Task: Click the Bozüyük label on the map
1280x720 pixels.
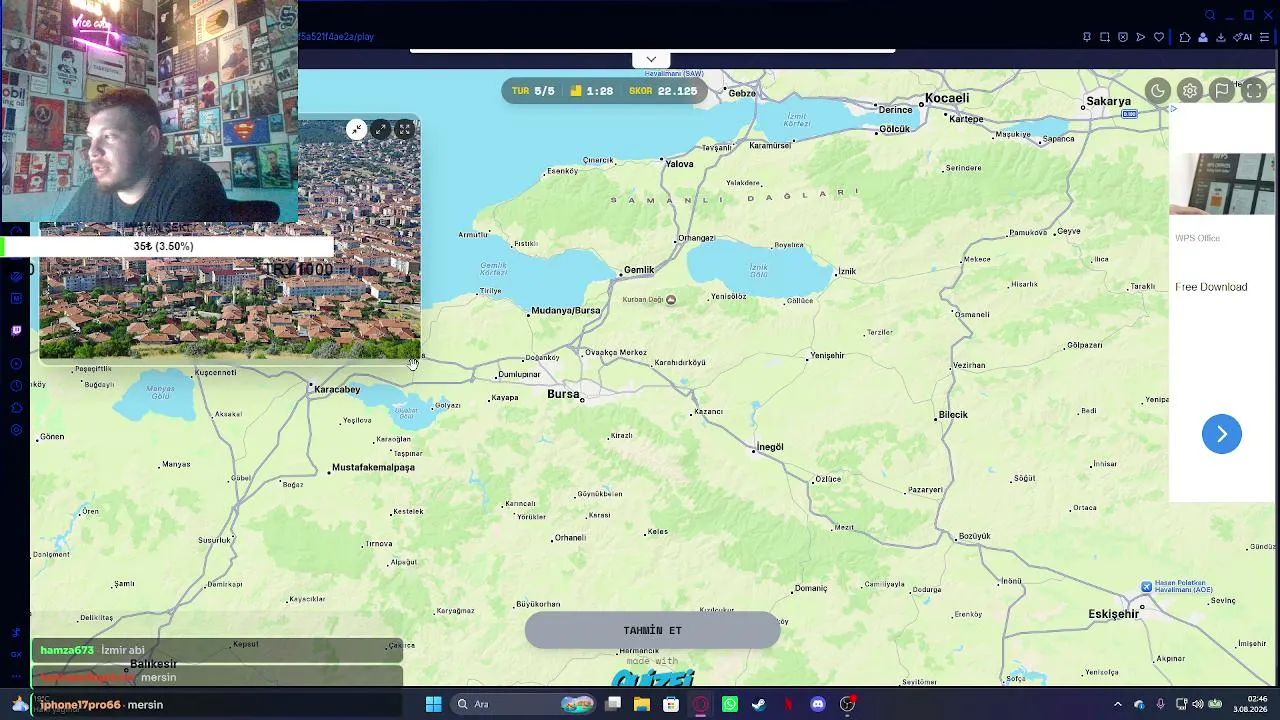Action: point(974,537)
